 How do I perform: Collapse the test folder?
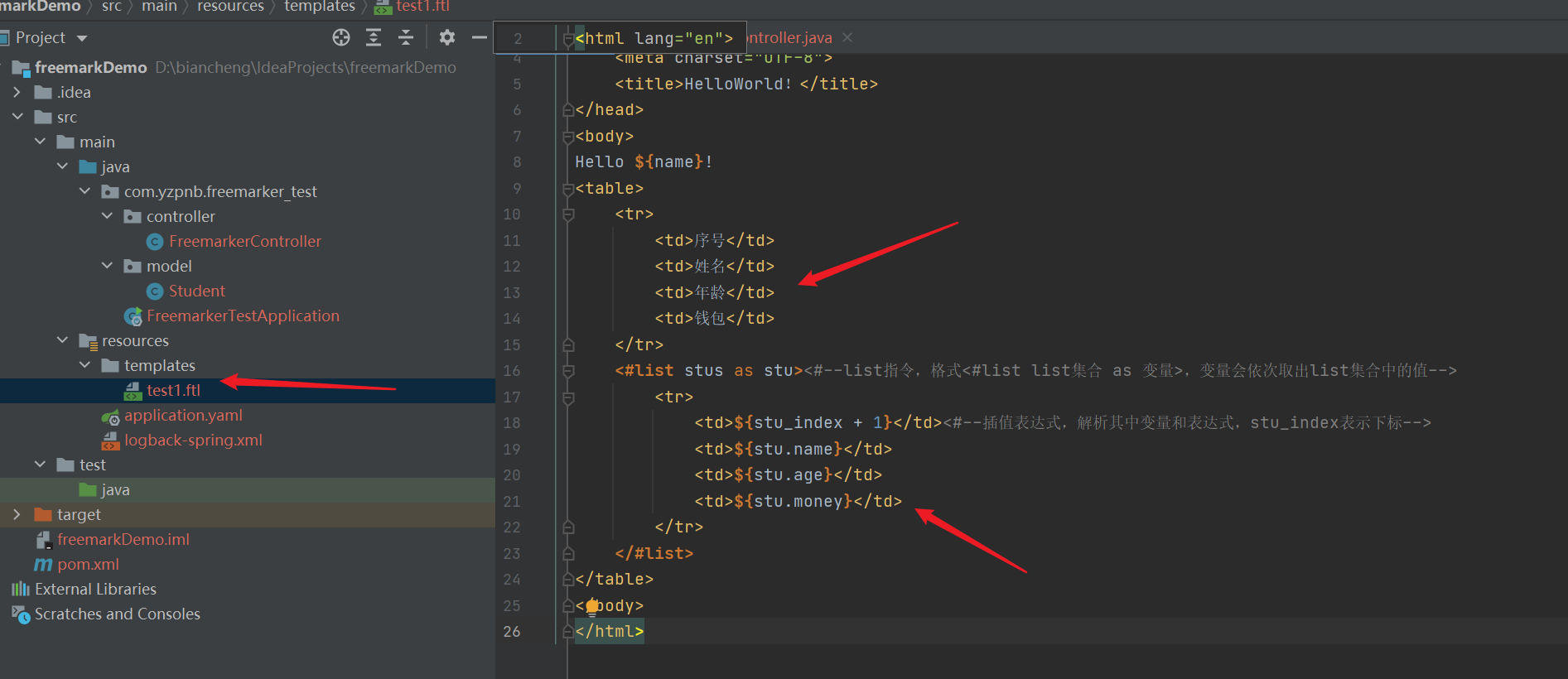tap(40, 465)
